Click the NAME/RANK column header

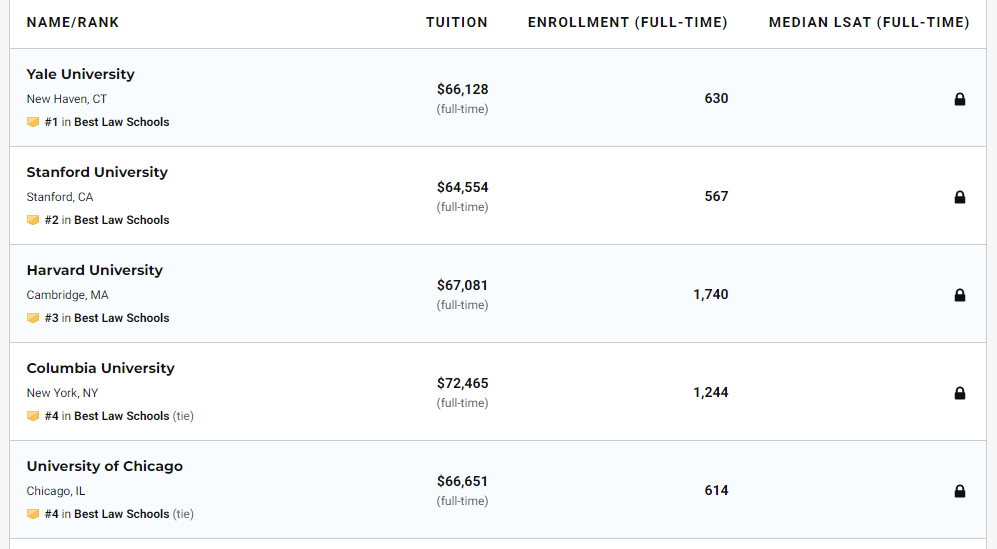point(73,22)
